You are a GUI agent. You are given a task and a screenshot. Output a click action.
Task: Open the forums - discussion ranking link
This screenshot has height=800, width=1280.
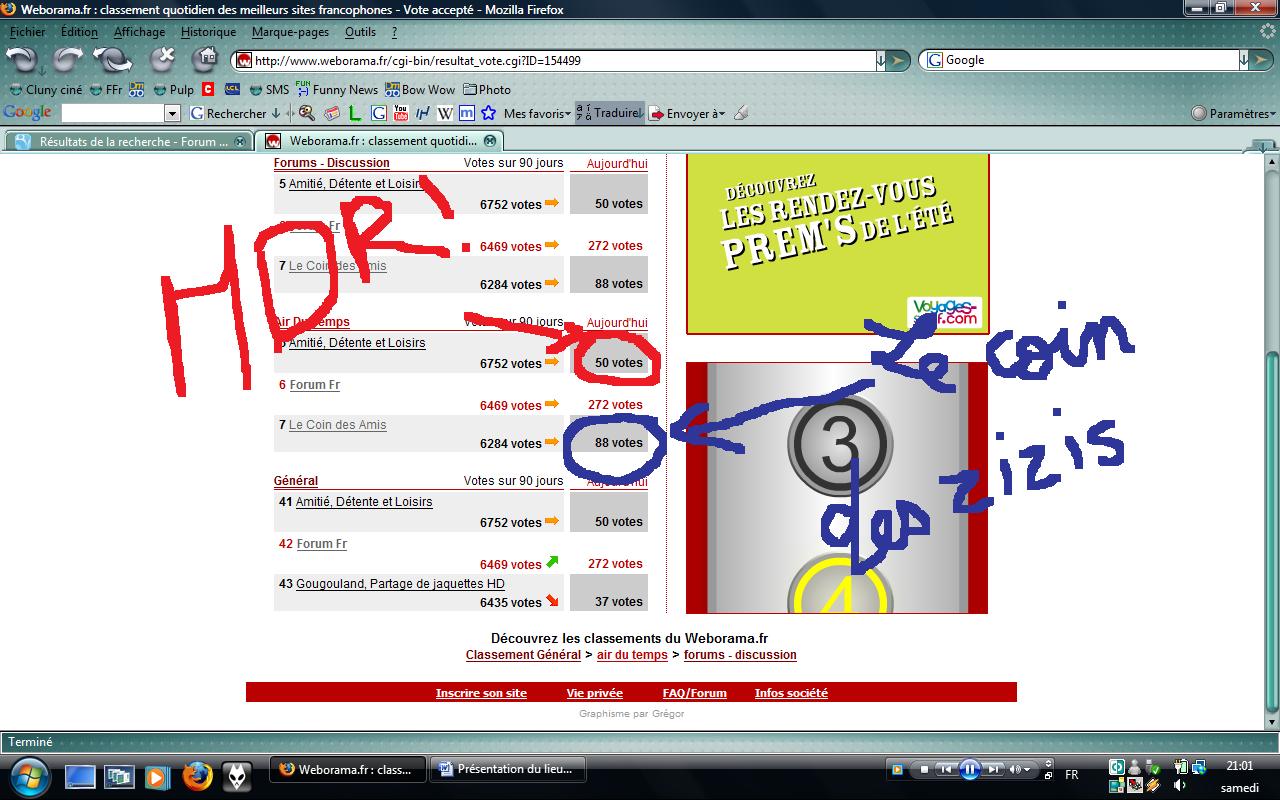pyautogui.click(x=740, y=655)
